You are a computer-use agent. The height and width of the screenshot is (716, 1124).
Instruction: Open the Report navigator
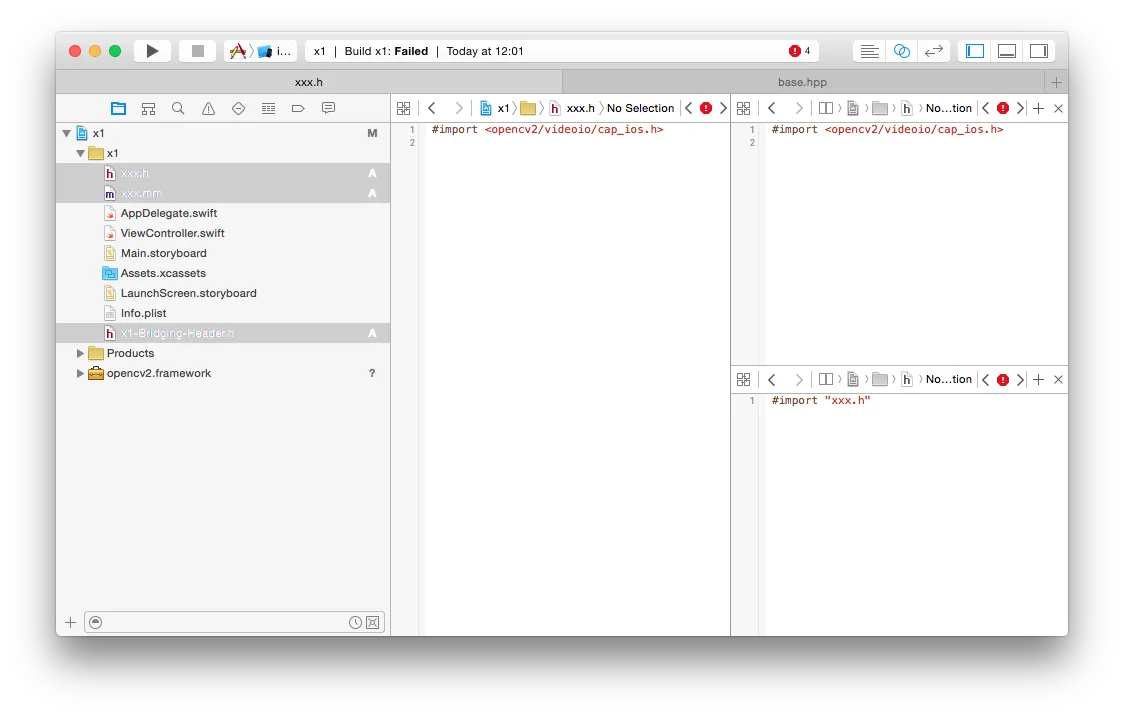pyautogui.click(x=328, y=108)
